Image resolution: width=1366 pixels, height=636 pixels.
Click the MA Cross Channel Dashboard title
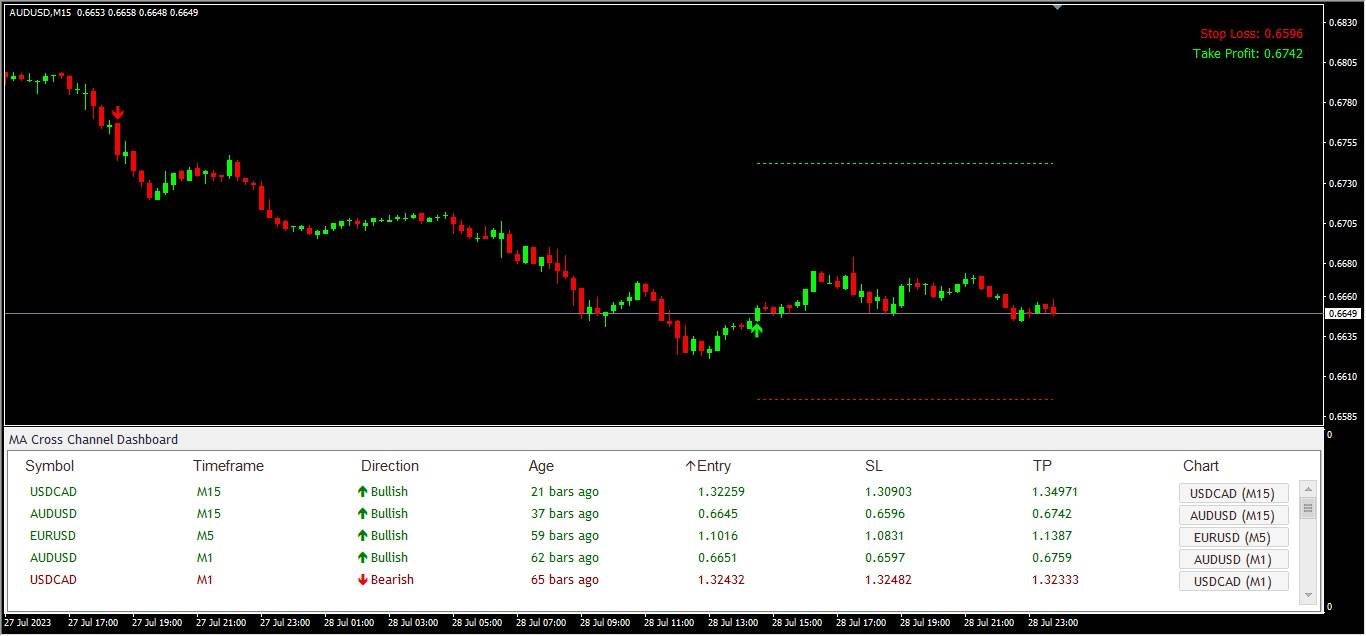pyautogui.click(x=94, y=439)
